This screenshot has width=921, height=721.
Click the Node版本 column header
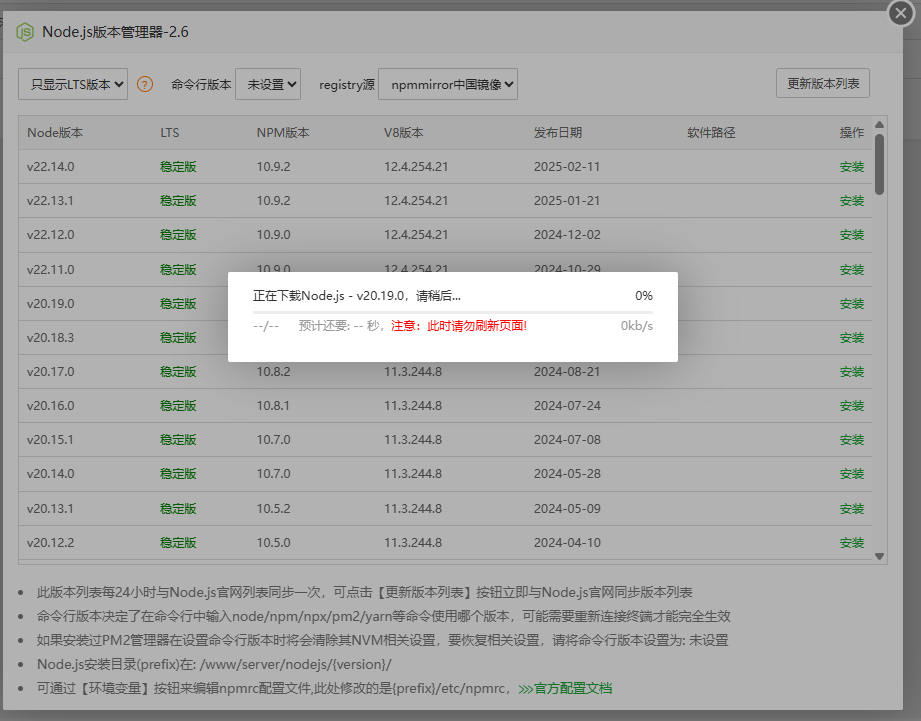(55, 133)
